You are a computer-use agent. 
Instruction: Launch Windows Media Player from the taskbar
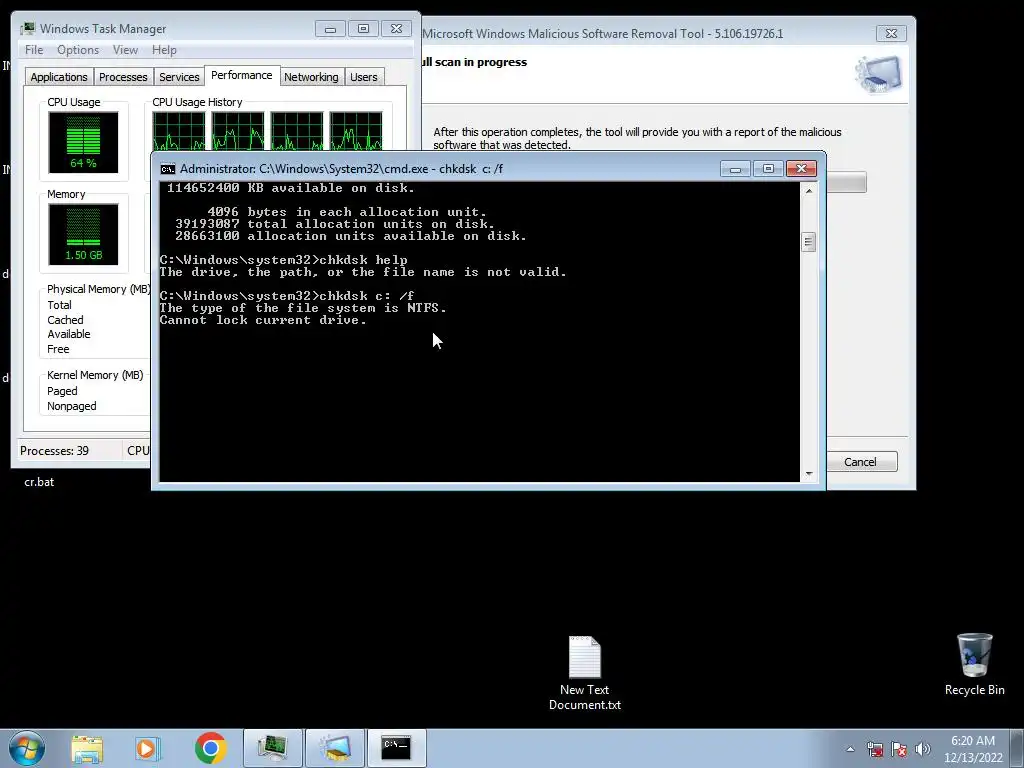click(147, 749)
